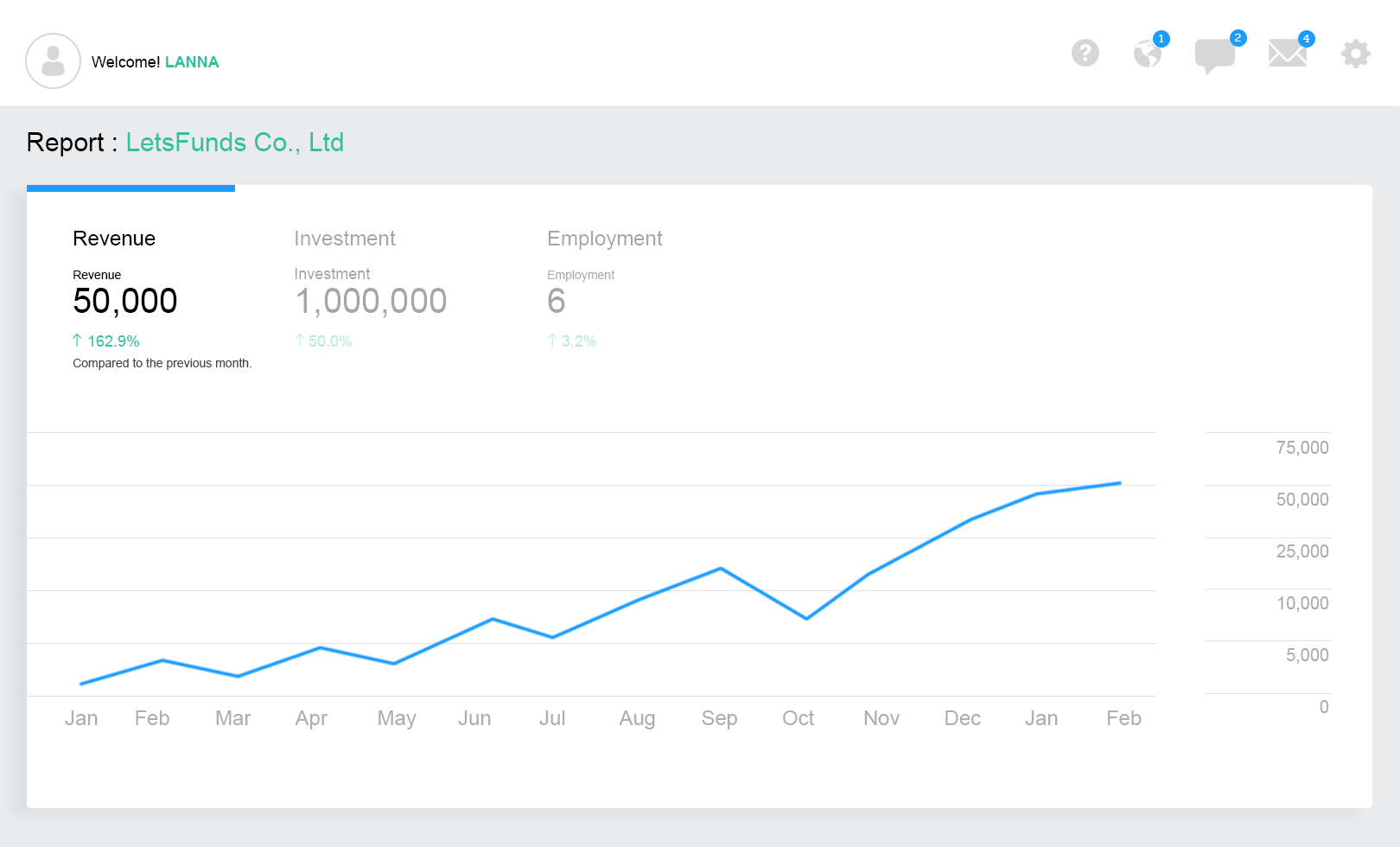1400x847 pixels.
Task: Select the Dec label on the x-axis
Action: pyautogui.click(x=962, y=718)
